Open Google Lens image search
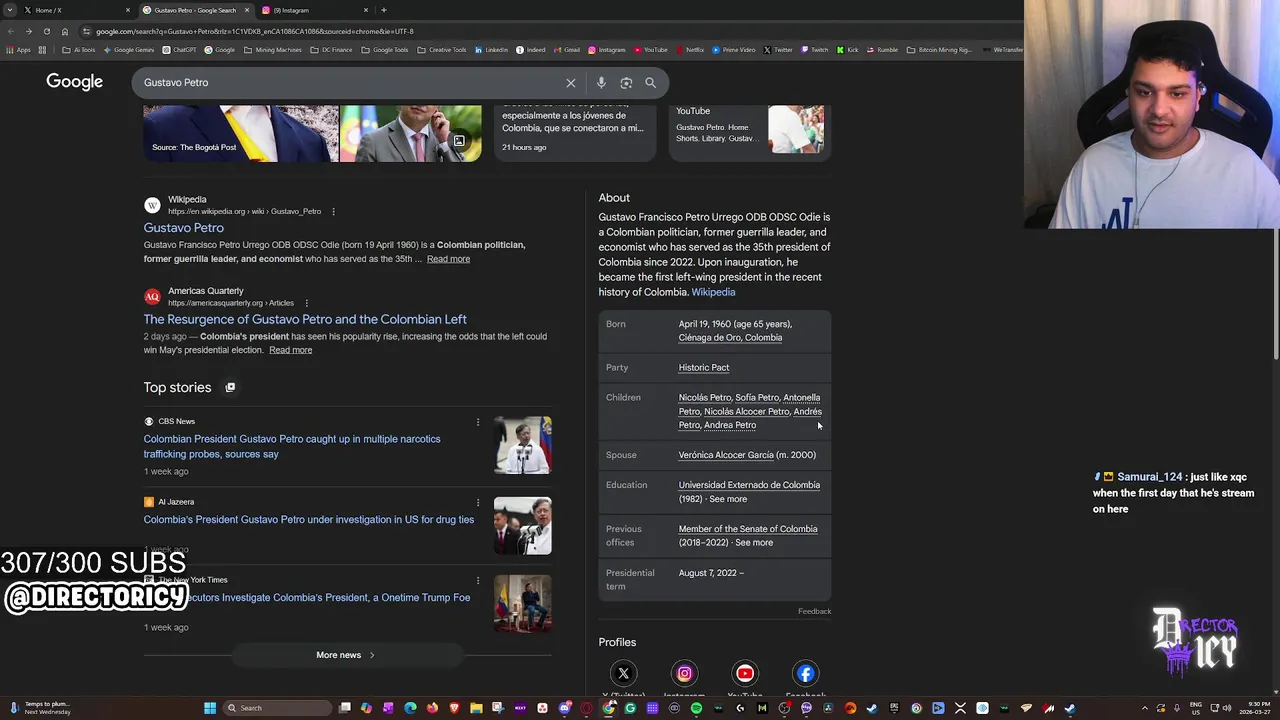This screenshot has width=1280, height=720. (626, 83)
